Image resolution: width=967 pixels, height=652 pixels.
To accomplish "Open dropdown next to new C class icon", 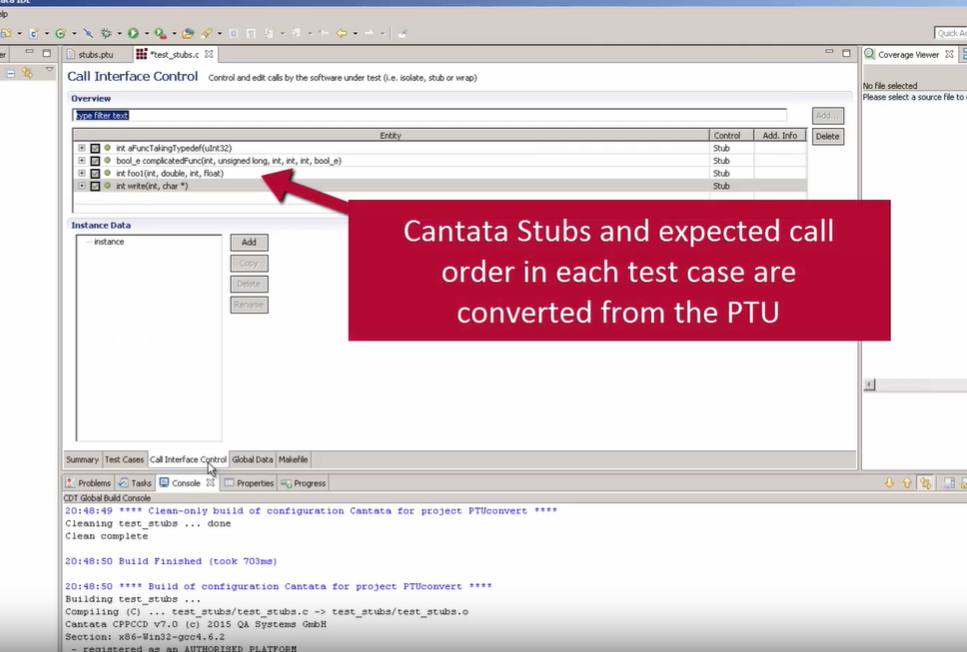I will point(74,34).
